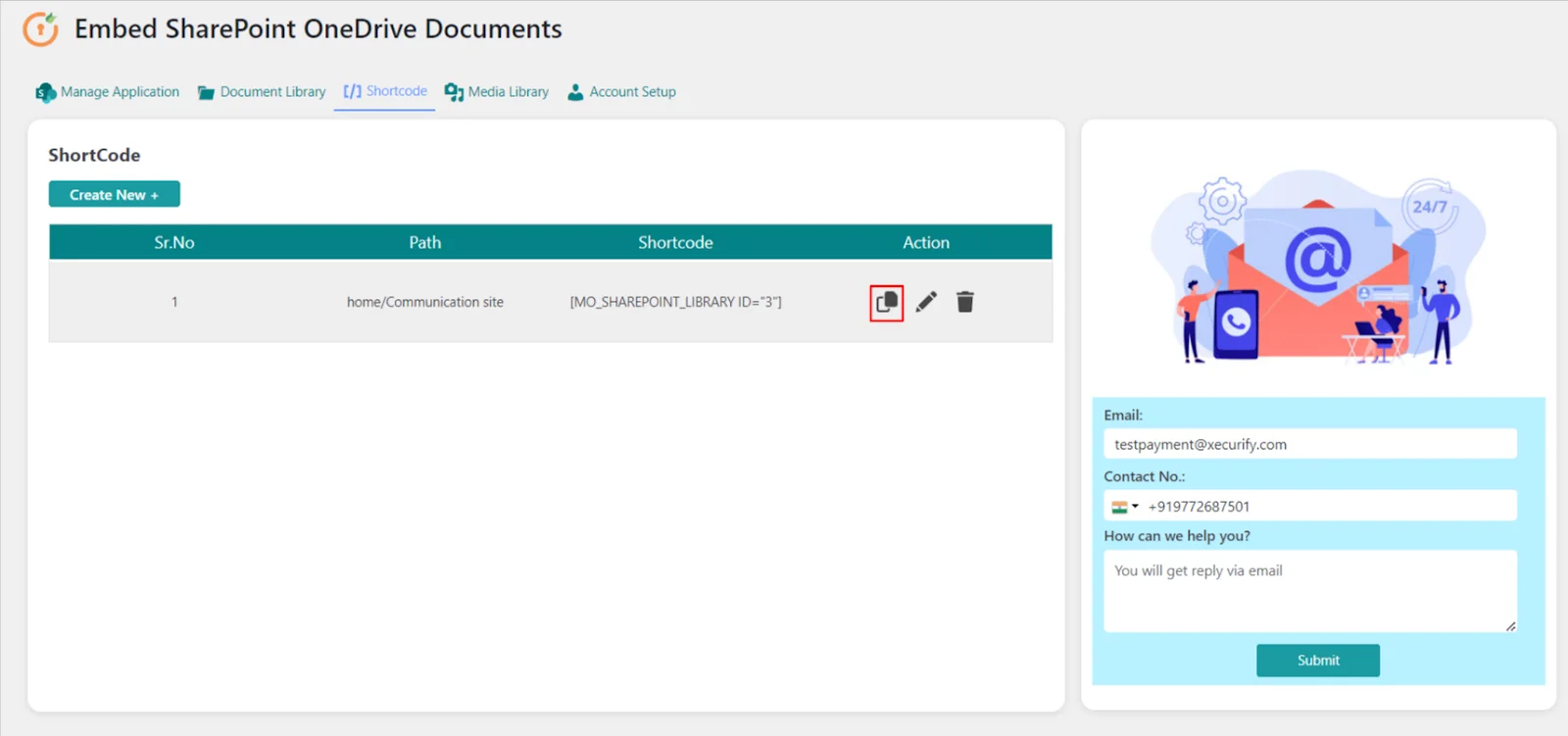Open the country flag dropdown for the contact number
The width and height of the screenshot is (1568, 736).
tap(1125, 507)
